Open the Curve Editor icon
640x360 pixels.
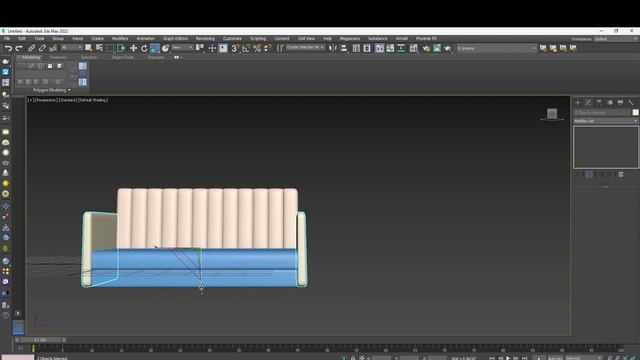(x=390, y=48)
